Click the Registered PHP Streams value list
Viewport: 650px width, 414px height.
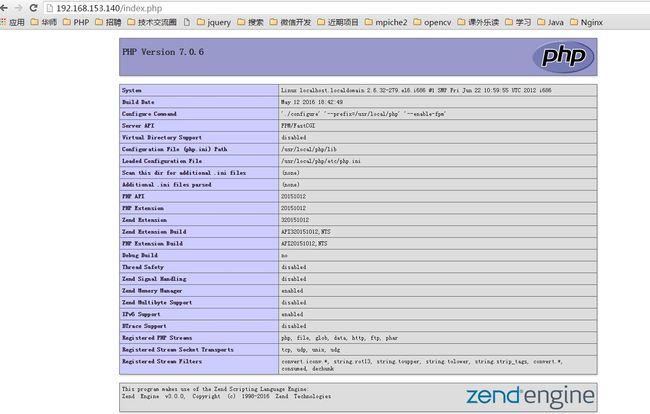(340, 338)
